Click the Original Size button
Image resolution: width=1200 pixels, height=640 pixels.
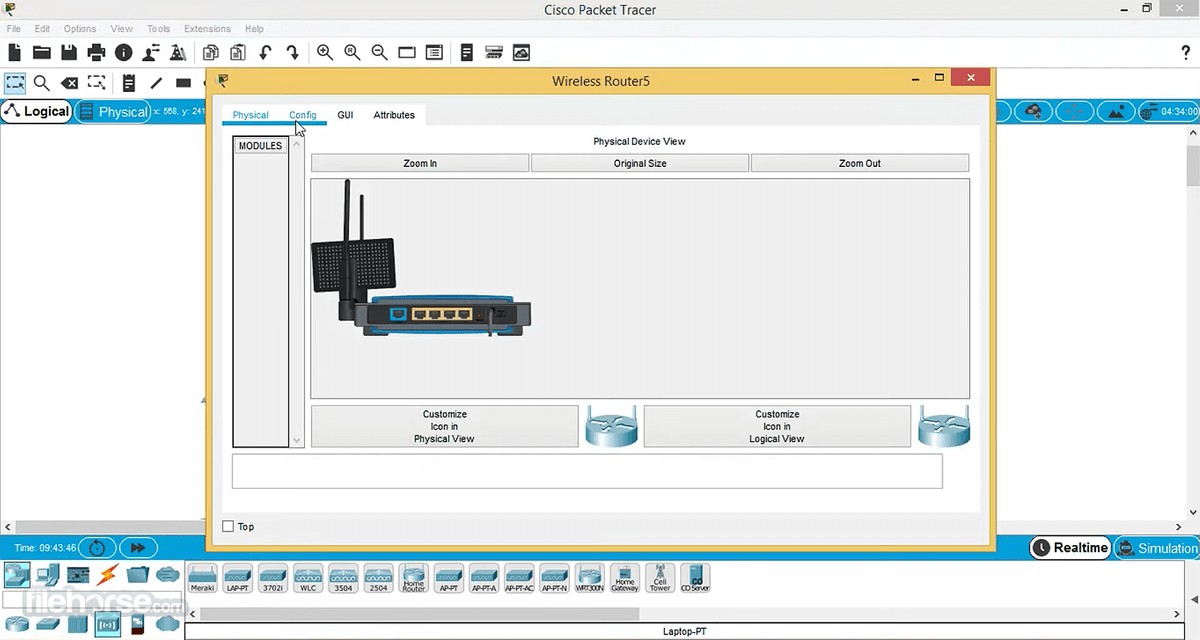[x=639, y=162]
